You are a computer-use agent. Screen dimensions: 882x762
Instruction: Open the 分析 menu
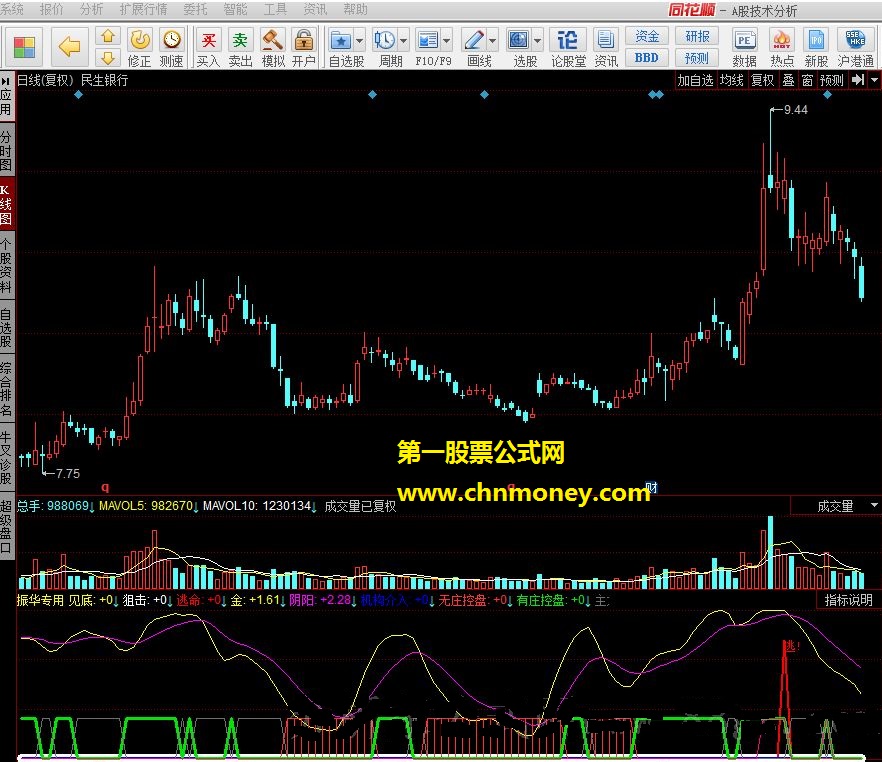point(92,9)
